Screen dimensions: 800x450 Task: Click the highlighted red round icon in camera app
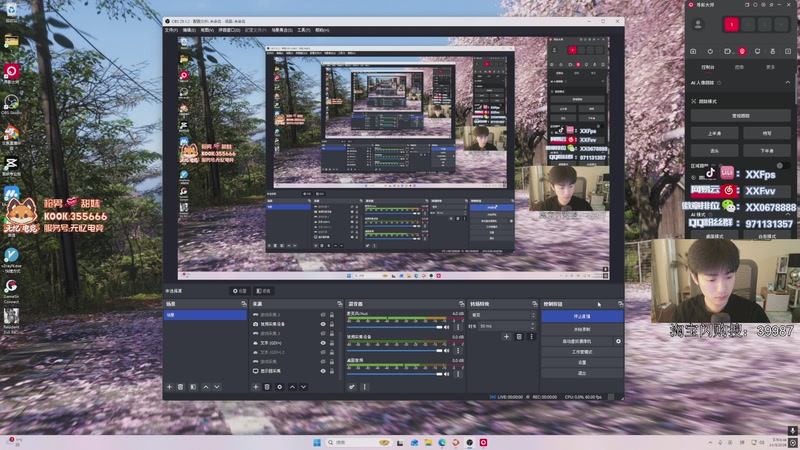point(742,52)
